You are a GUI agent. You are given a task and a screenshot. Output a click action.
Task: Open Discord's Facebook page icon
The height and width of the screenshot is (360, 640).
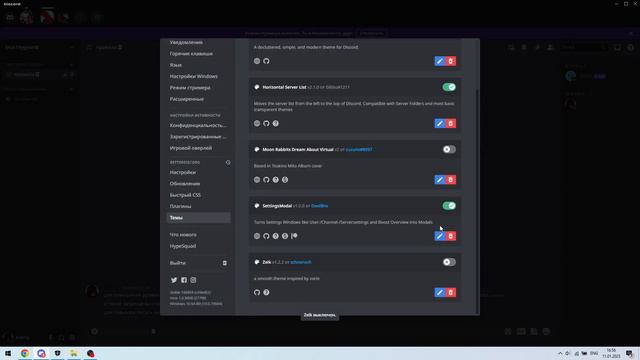coord(184,280)
